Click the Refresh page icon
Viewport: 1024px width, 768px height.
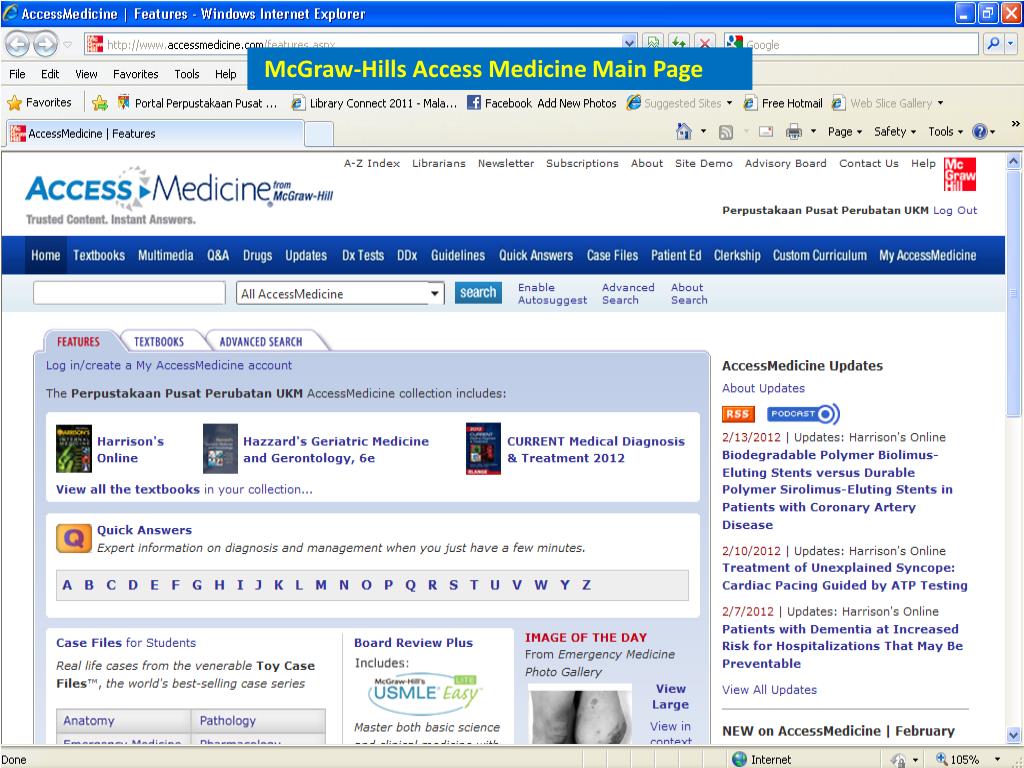679,44
